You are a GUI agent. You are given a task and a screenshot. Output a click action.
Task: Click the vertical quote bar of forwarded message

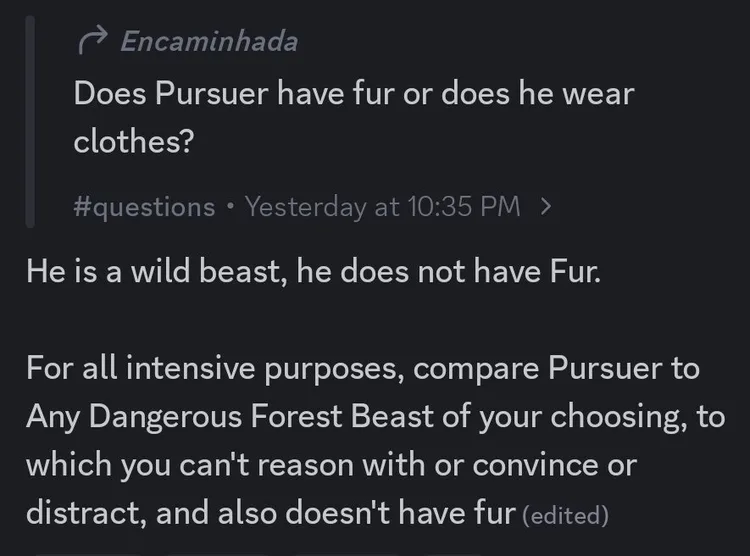[30, 122]
